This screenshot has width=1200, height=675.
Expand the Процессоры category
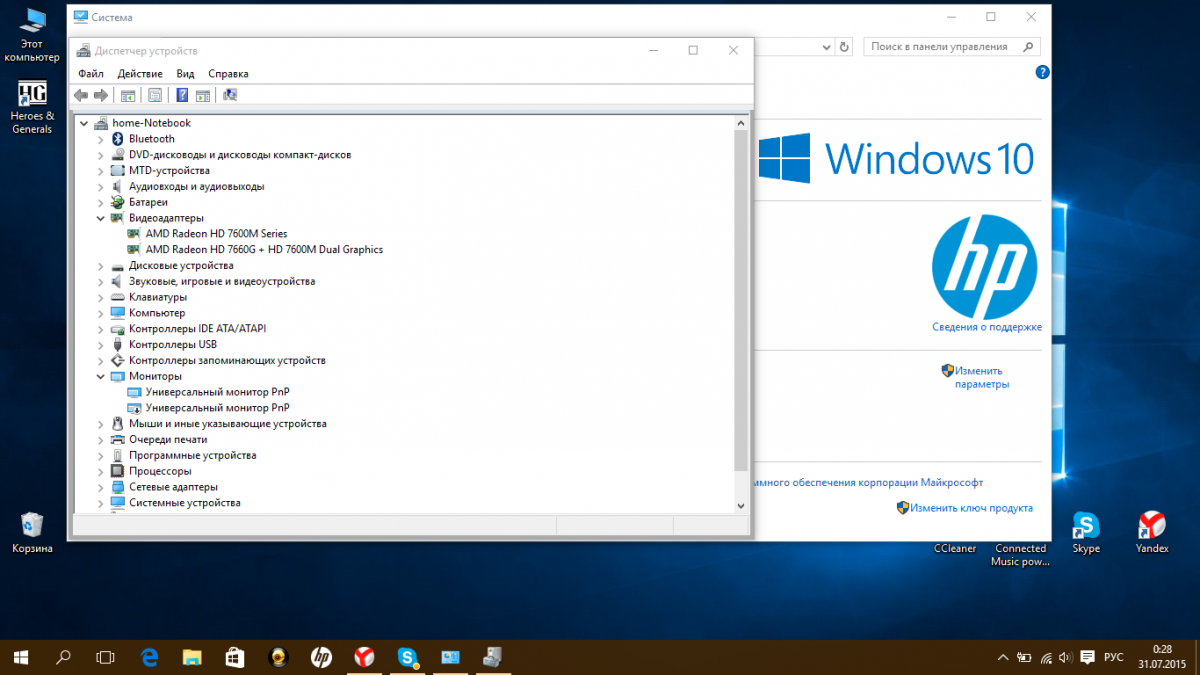(x=101, y=471)
